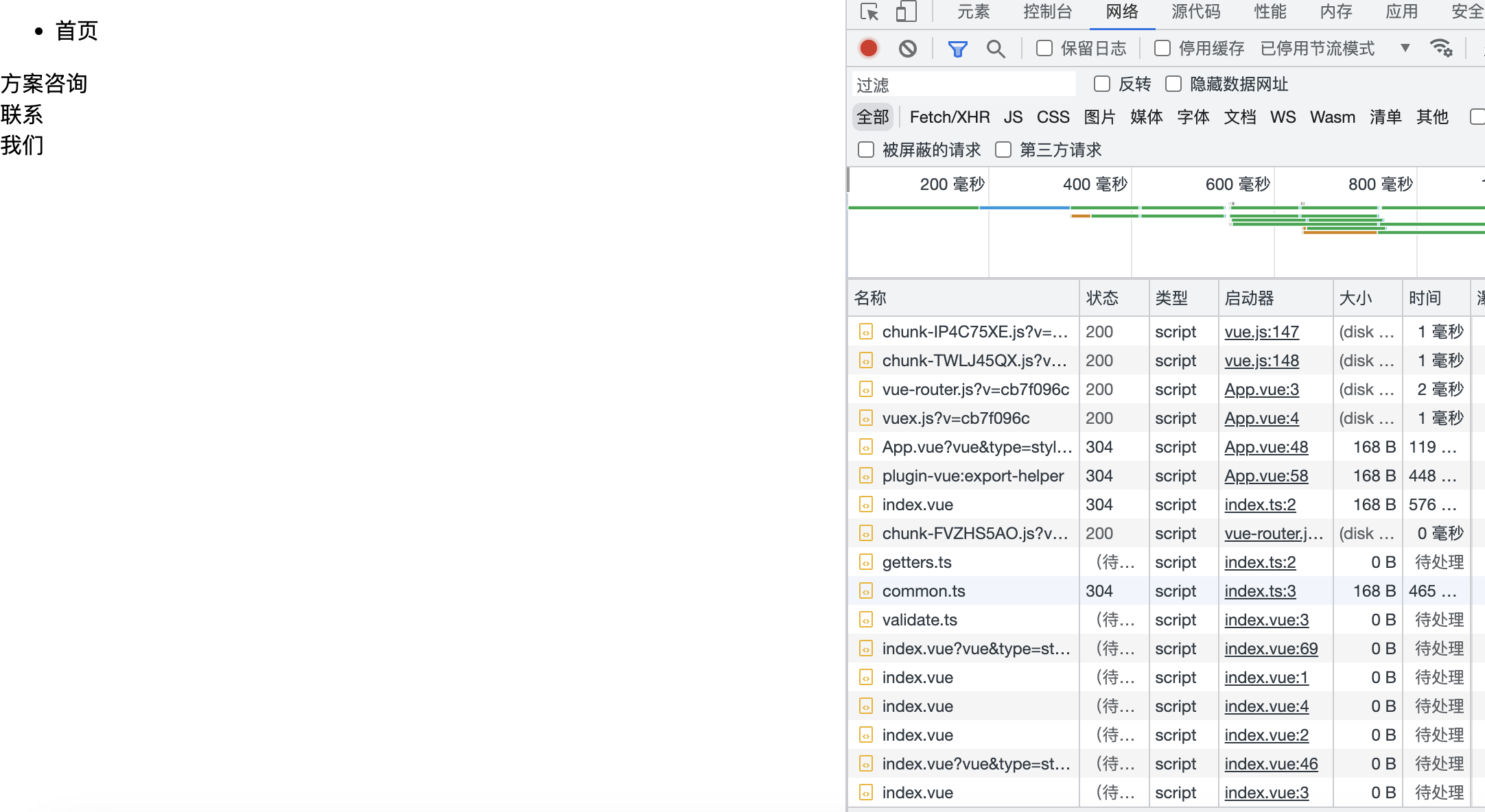Screen dimensions: 1485x812
Task: Switch to the 元素 tab
Action: click(x=974, y=12)
